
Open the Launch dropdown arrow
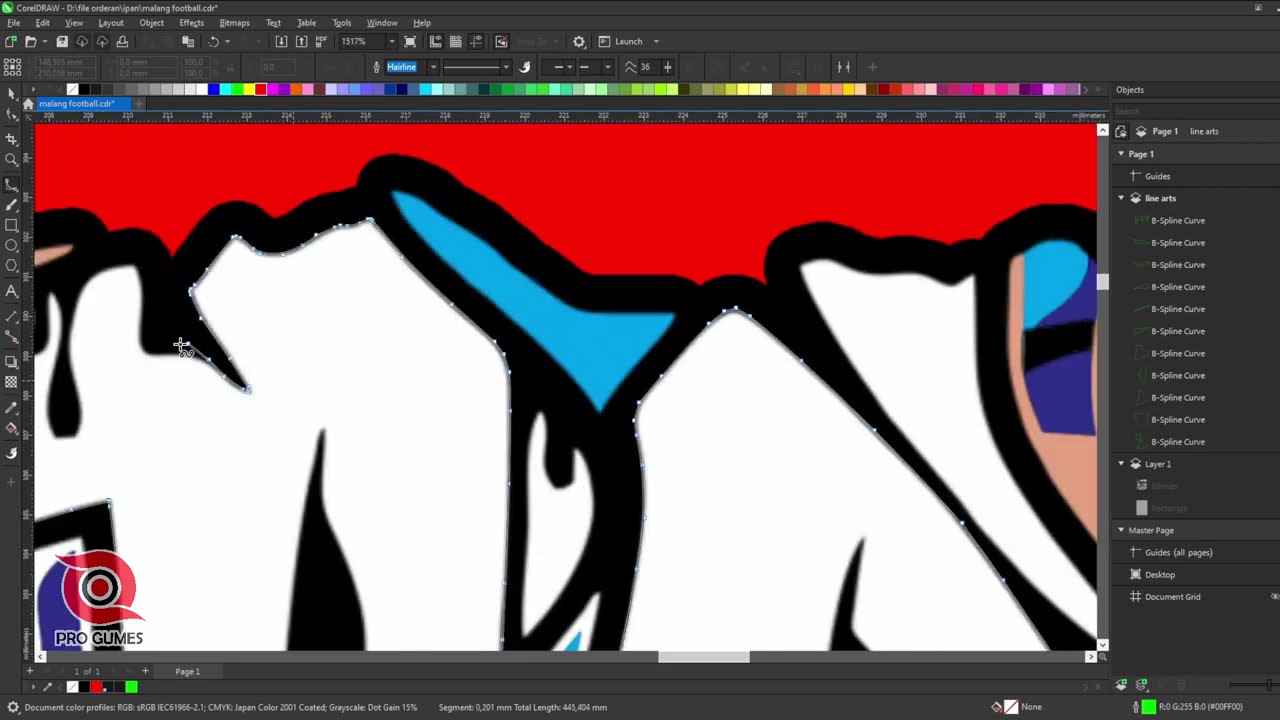656,41
